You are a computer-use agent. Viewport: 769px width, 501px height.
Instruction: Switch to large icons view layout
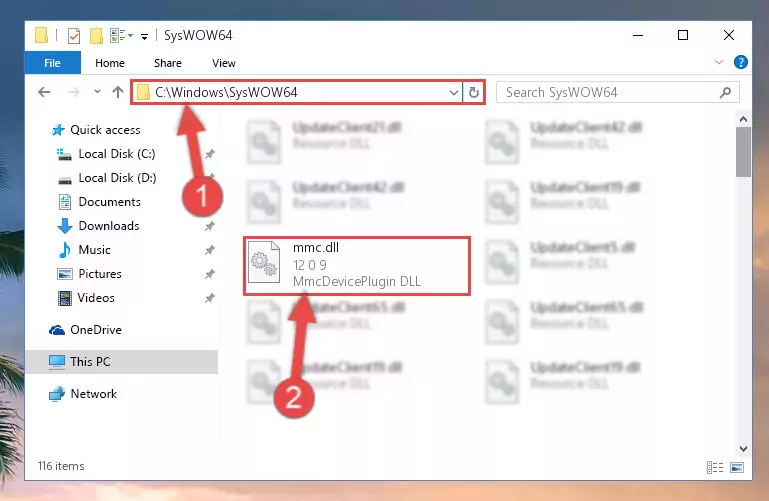tap(737, 467)
